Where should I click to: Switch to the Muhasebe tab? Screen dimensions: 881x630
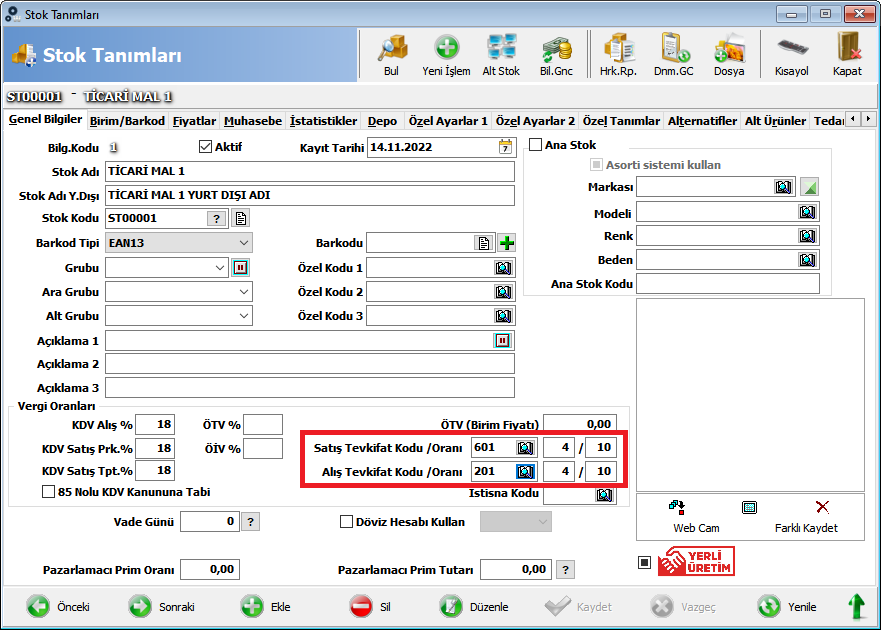253,121
